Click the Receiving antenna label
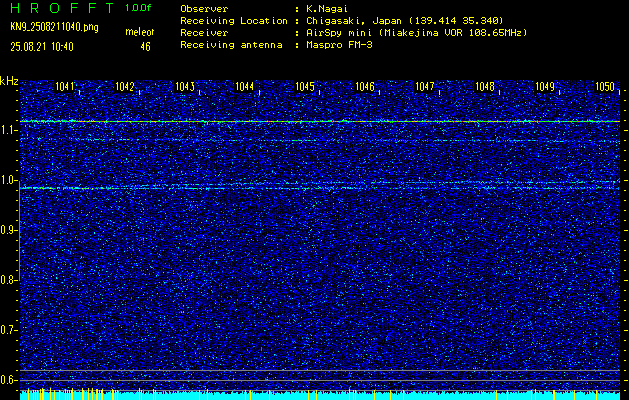This screenshot has width=629, height=400. pyautogui.click(x=231, y=45)
